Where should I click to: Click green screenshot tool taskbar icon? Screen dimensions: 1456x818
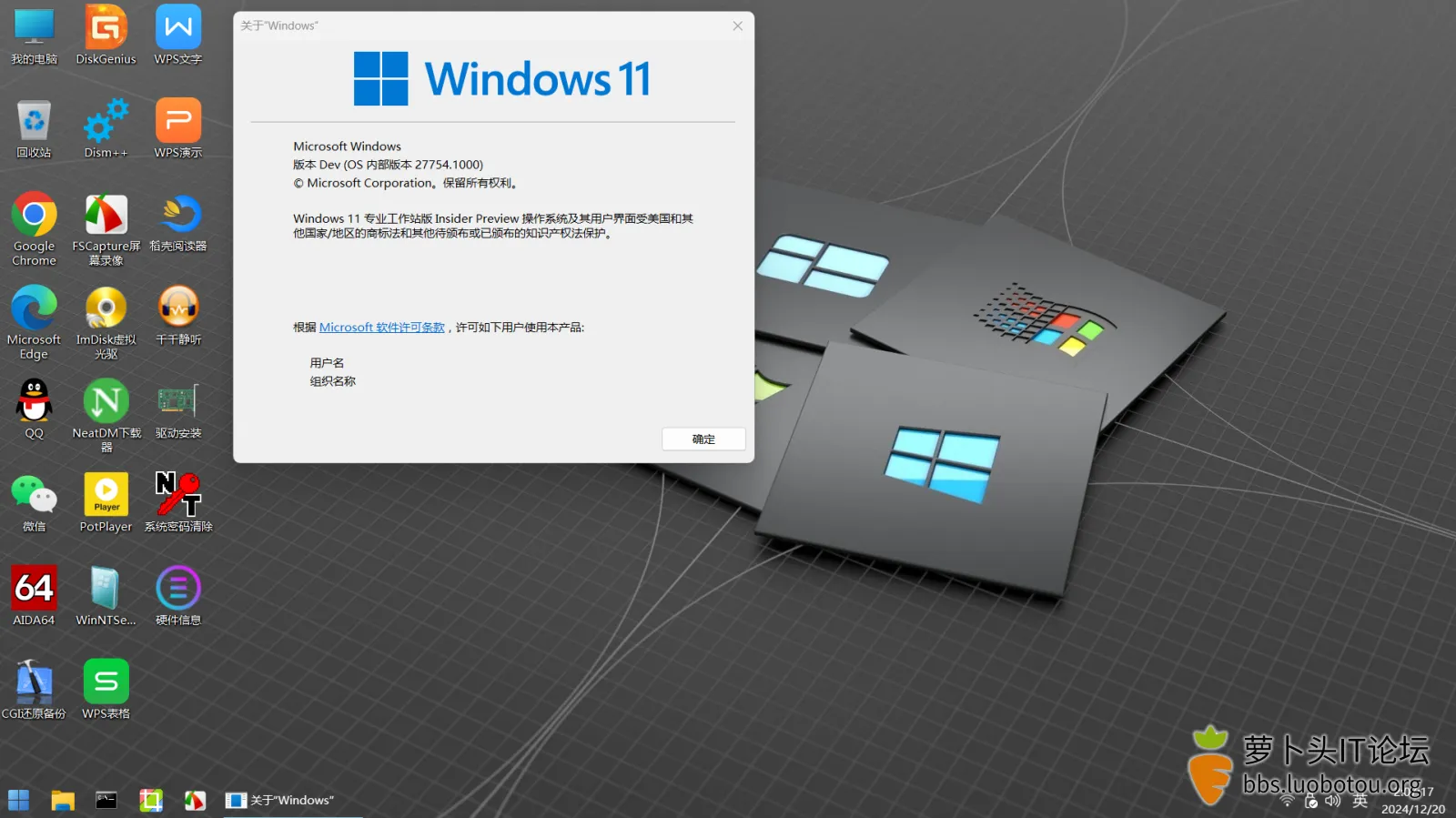[151, 800]
